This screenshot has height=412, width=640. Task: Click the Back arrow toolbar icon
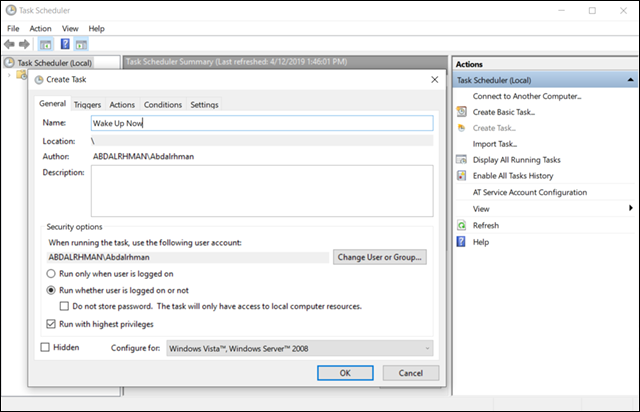[9, 44]
